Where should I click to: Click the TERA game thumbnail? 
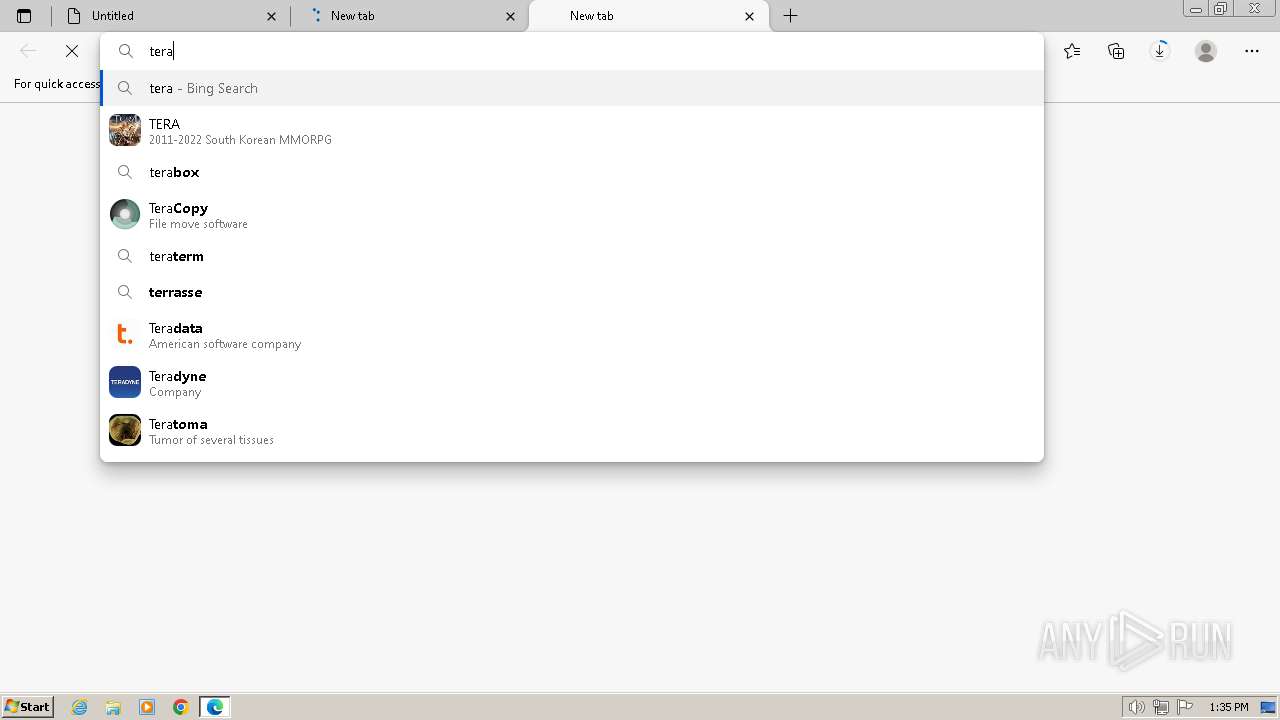[125, 130]
